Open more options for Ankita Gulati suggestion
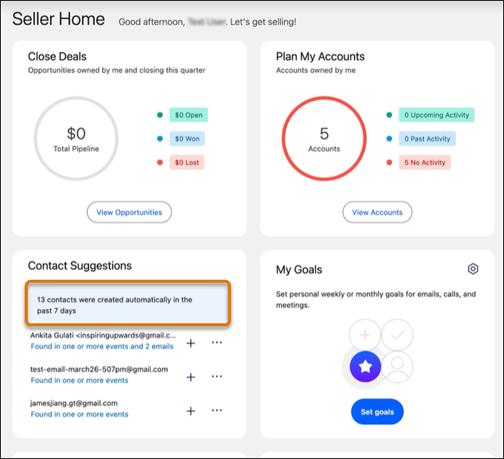The width and height of the screenshot is (504, 459). click(217, 342)
